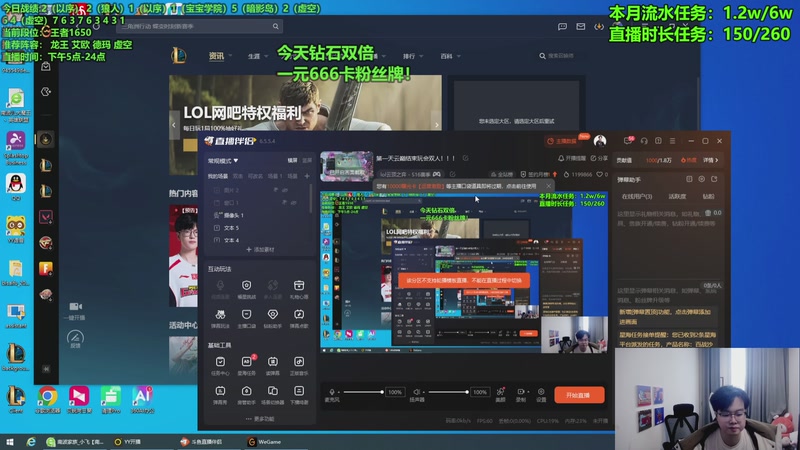The height and width of the screenshot is (450, 800).
Task: Select 窗口 1 source row
Action: (260, 203)
